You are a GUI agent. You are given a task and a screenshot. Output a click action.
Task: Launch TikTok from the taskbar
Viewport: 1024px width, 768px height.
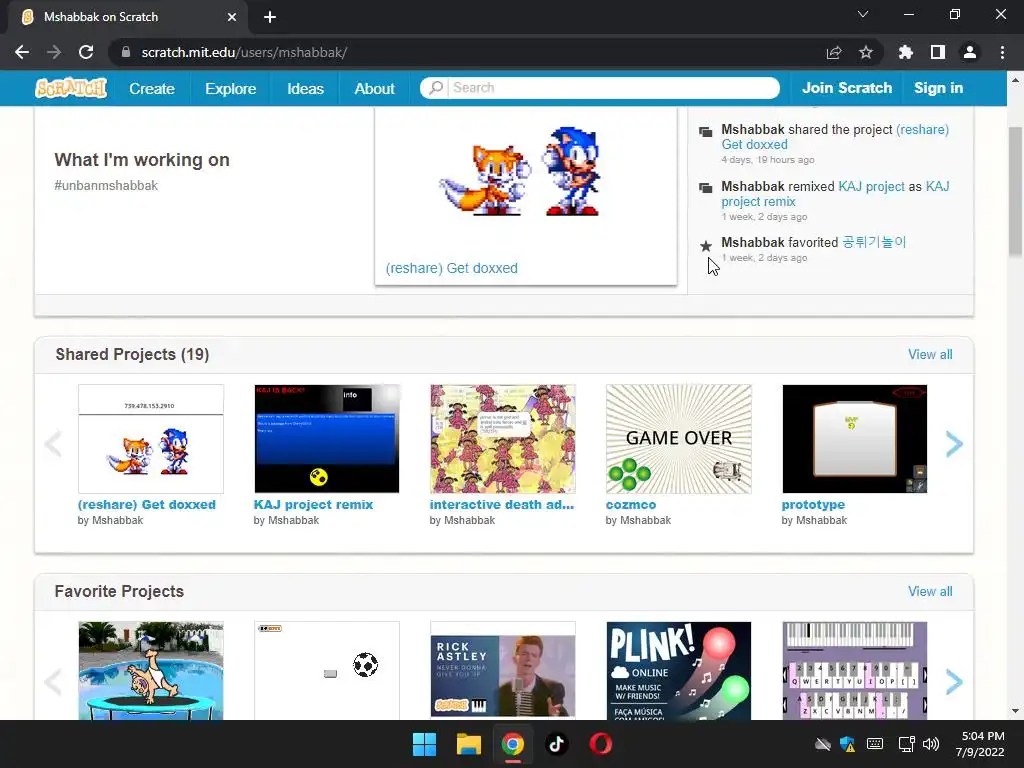(556, 744)
